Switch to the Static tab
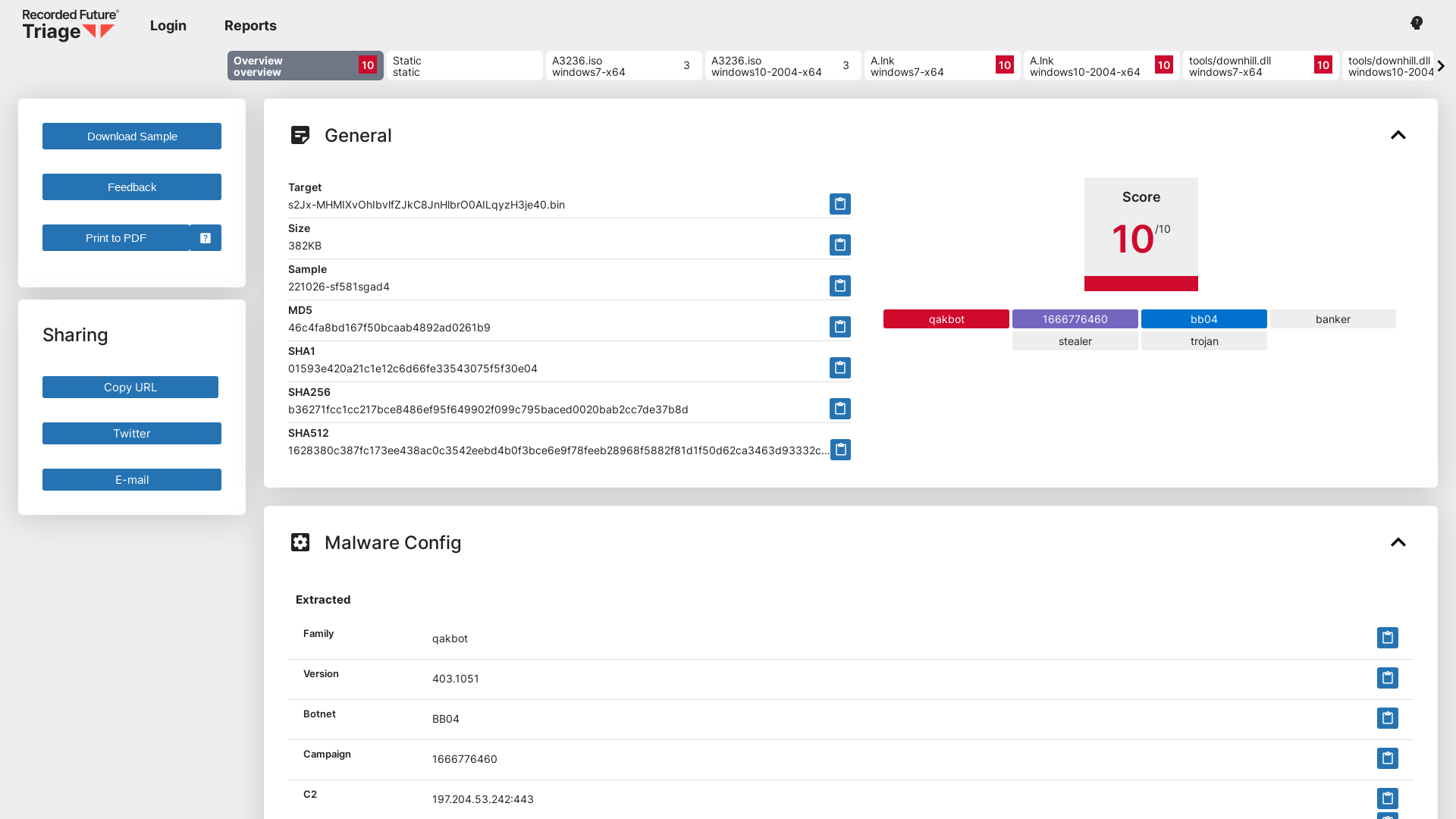 (x=464, y=66)
